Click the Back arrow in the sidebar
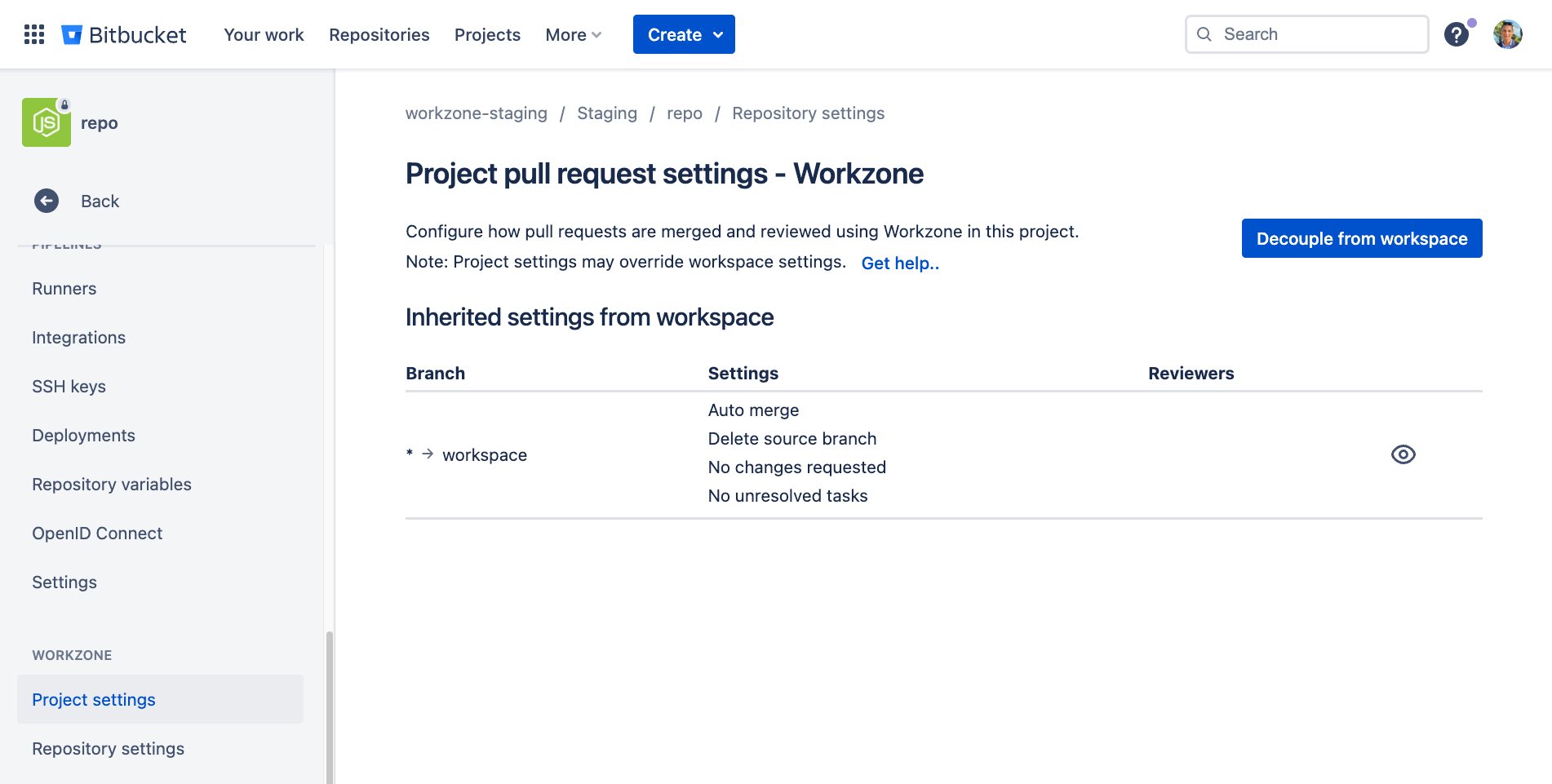Screen dimensions: 1552x784 pos(47,201)
